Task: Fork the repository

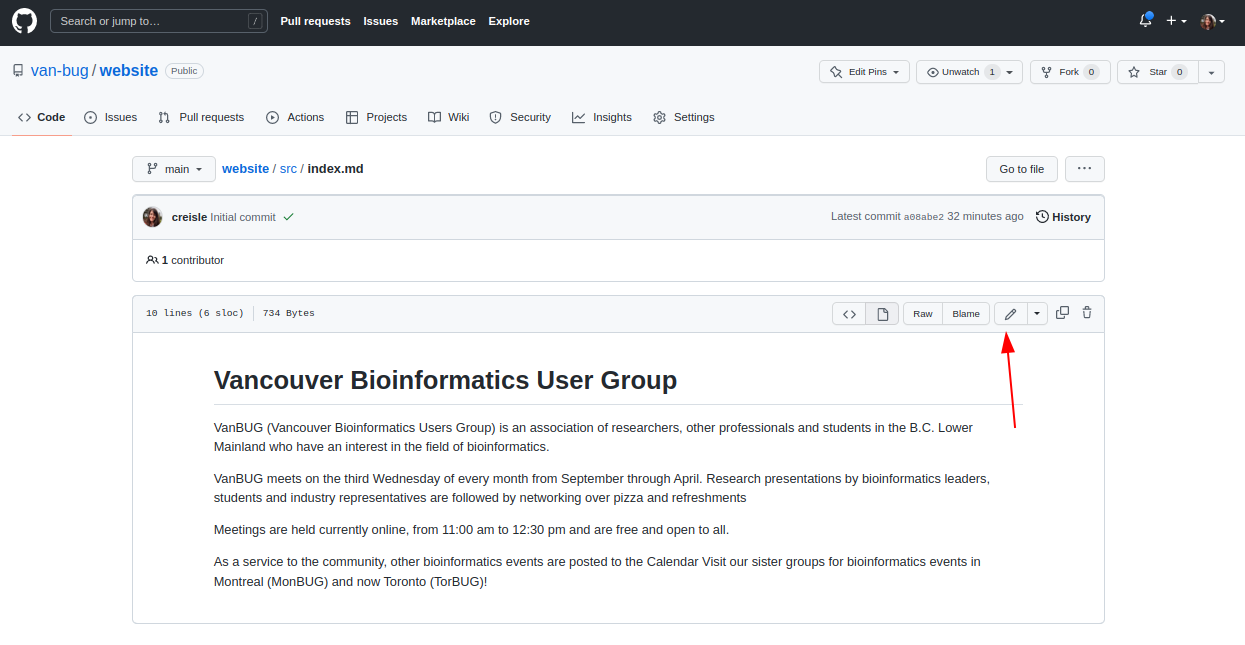Action: pyautogui.click(x=1070, y=72)
